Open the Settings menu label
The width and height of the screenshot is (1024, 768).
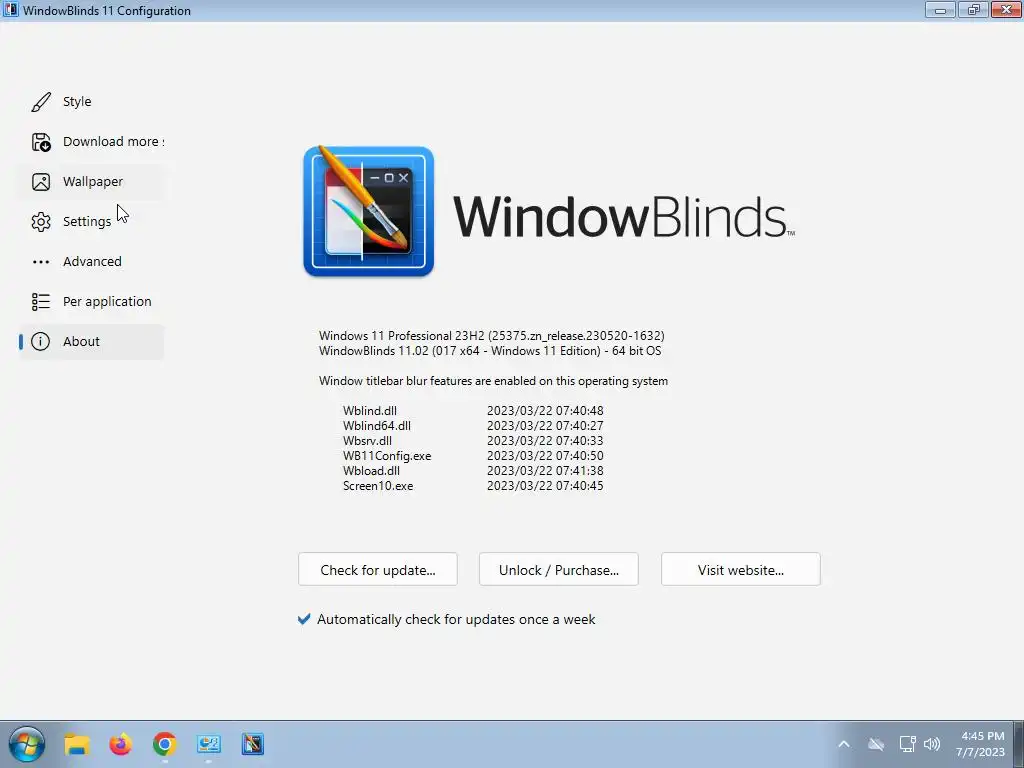pyautogui.click(x=87, y=221)
